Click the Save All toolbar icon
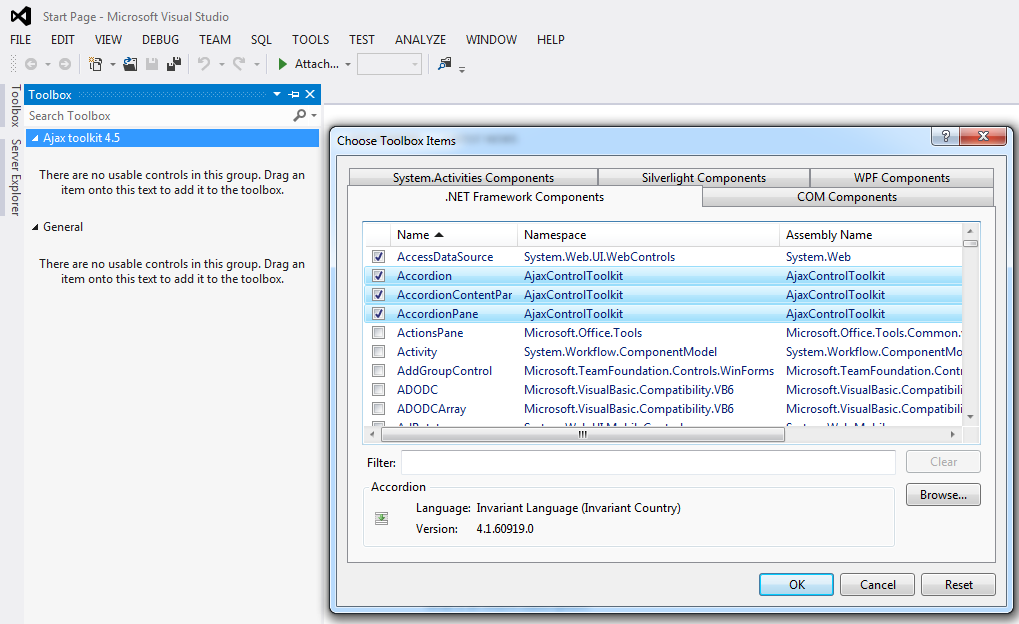 coord(174,64)
